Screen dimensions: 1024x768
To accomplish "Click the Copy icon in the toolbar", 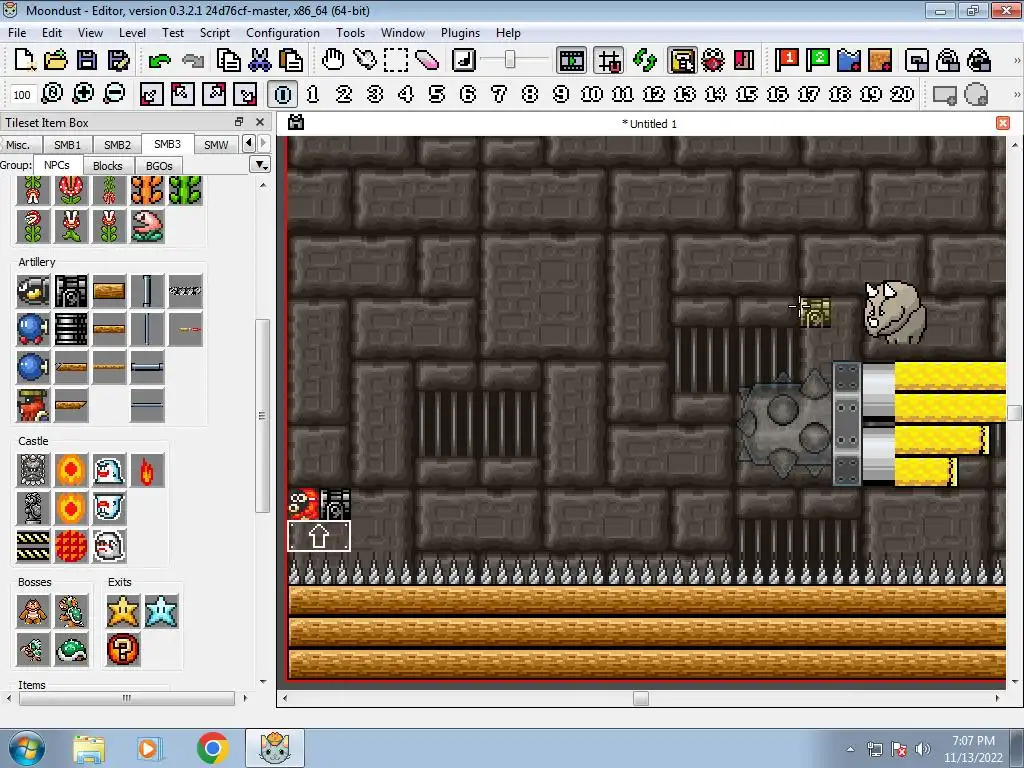I will tap(229, 60).
